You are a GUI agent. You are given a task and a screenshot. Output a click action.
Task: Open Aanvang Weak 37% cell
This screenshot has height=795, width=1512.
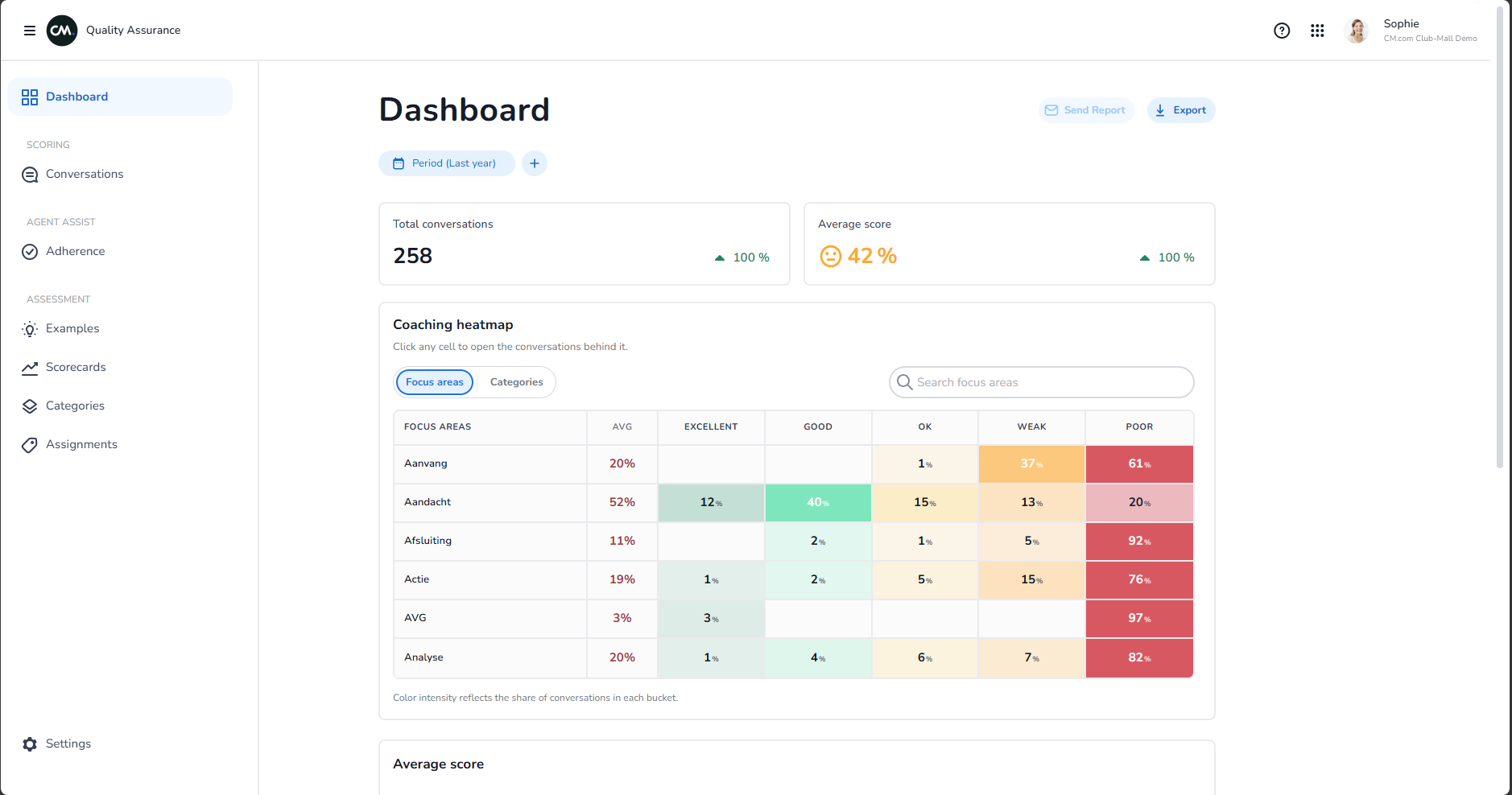tap(1031, 464)
